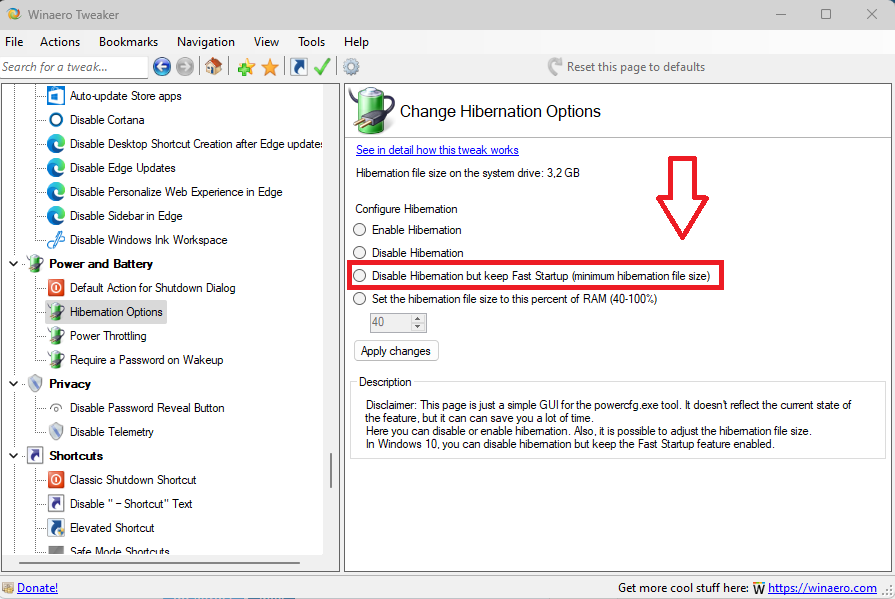Click the tree panel vertical scrollbar
This screenshot has height=599, width=895.
(331, 470)
